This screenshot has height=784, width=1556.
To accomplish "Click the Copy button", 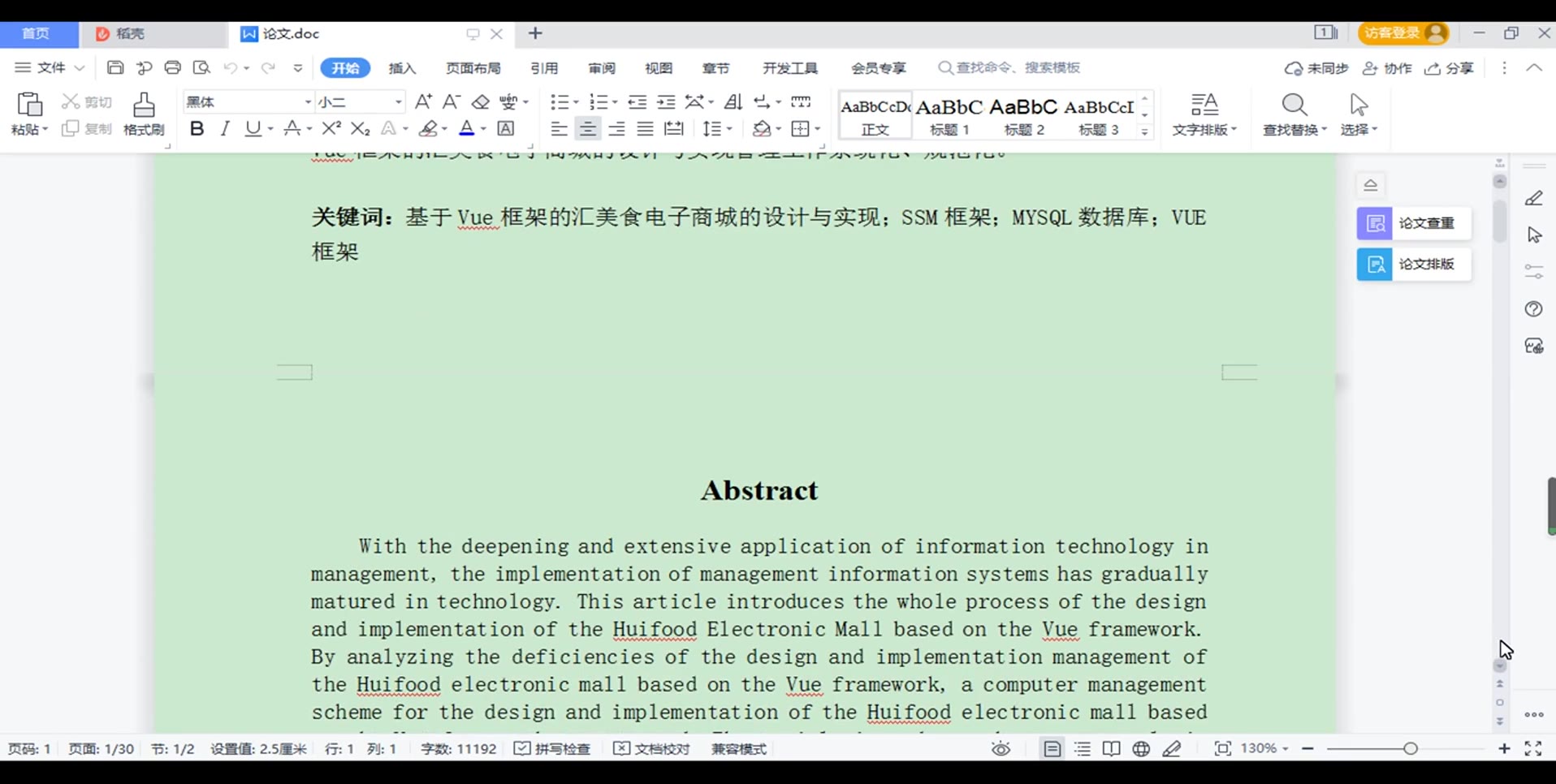I will tap(87, 128).
